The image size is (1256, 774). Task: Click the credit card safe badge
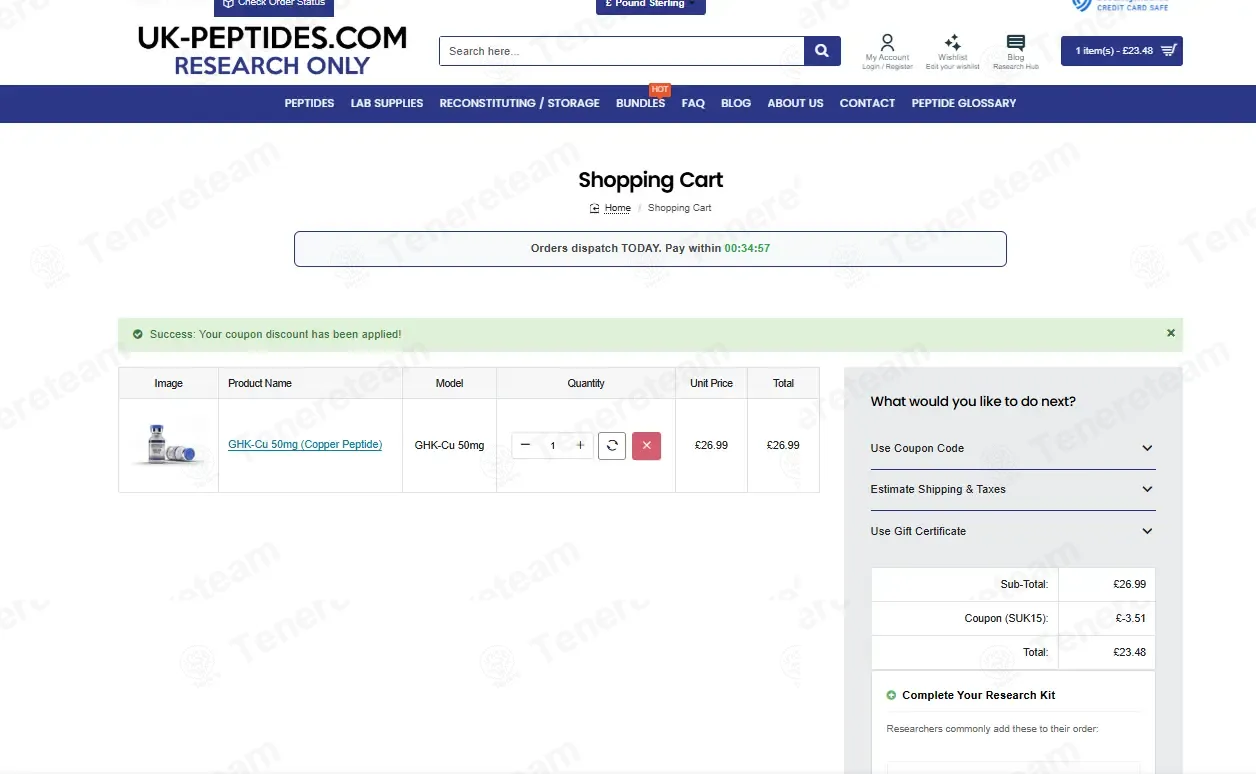coord(1120,5)
